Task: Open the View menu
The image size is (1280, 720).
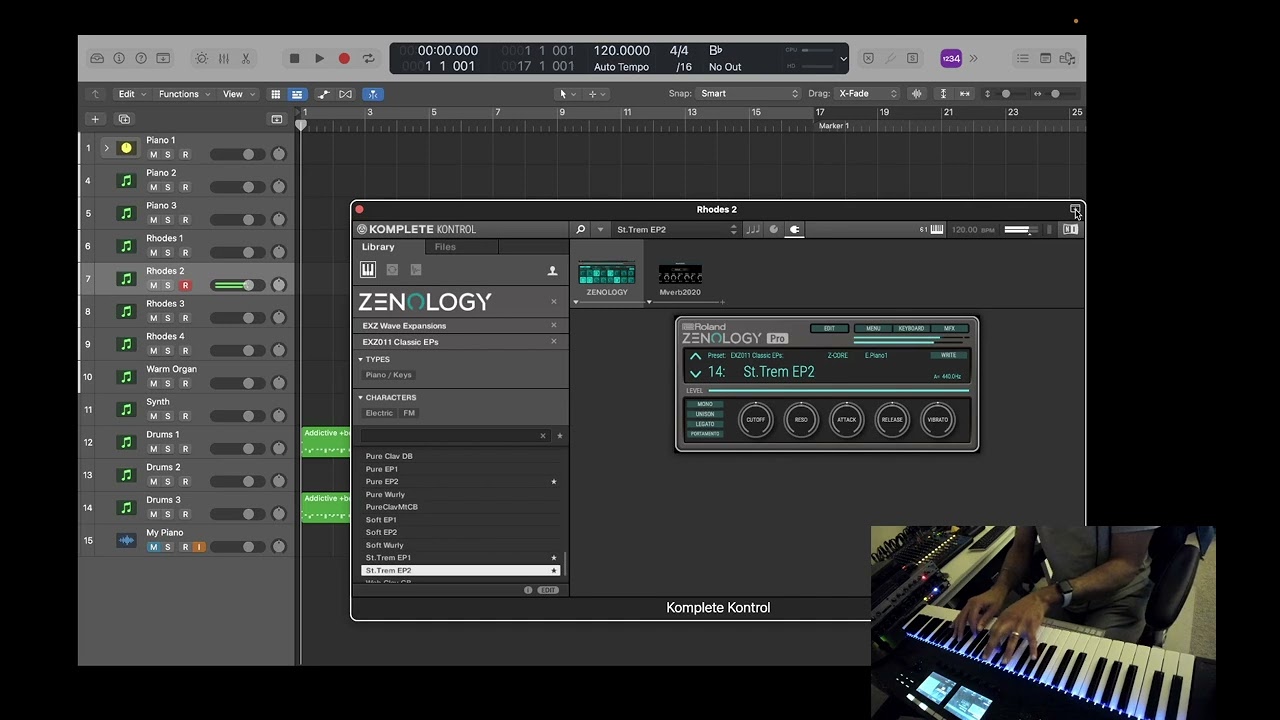Action: [238, 94]
